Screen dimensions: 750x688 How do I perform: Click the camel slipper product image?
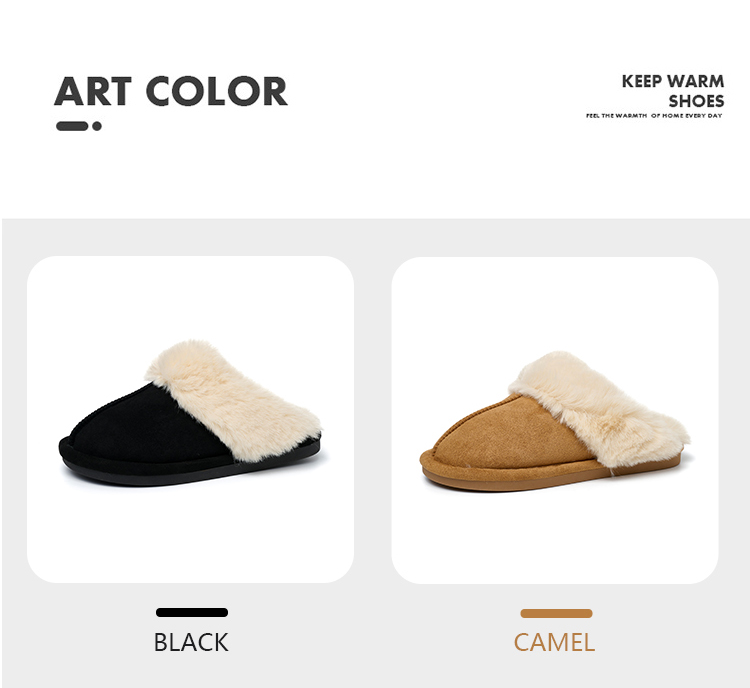(x=555, y=421)
